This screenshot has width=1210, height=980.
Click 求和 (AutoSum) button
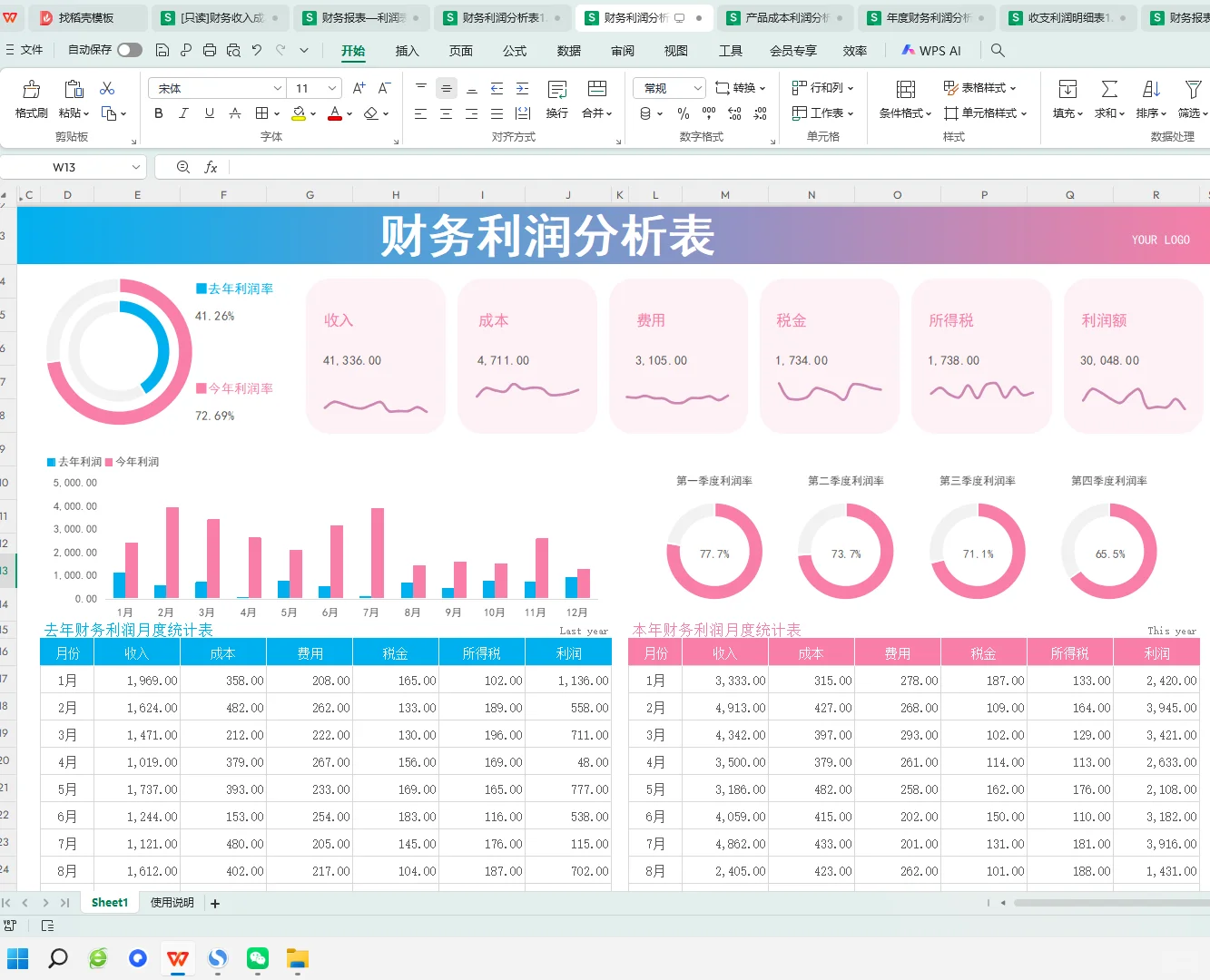1109,99
